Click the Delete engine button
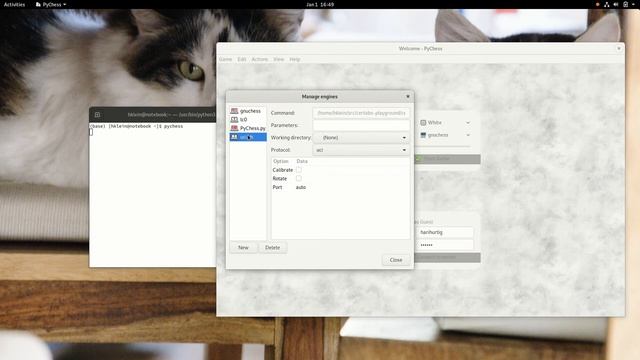The height and width of the screenshot is (360, 640). [x=273, y=247]
